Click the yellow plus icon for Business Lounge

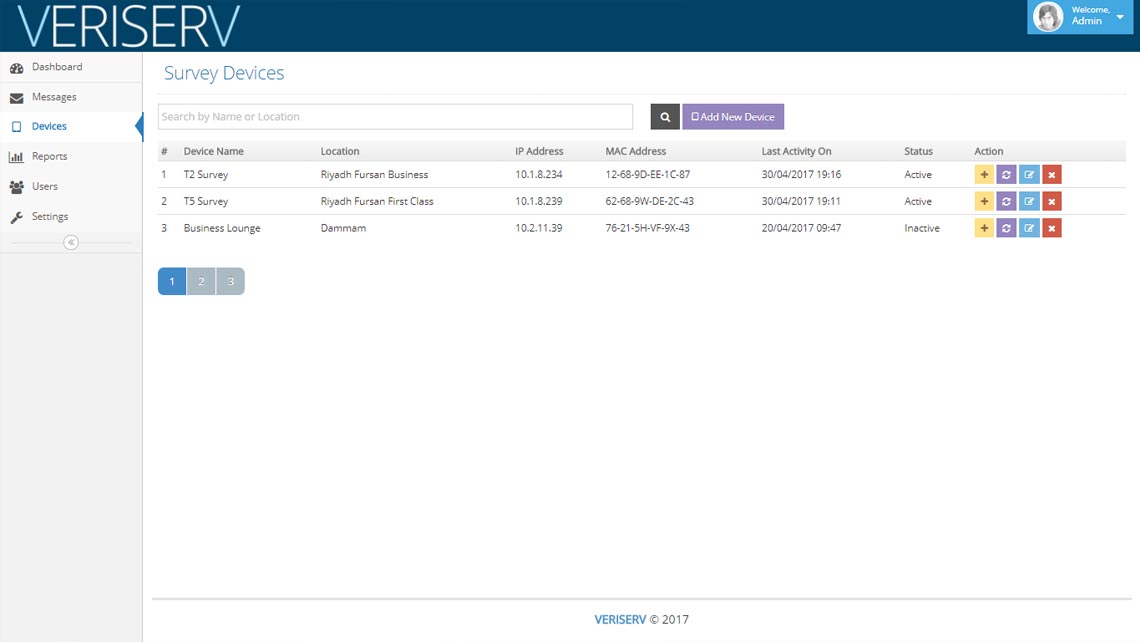984,229
